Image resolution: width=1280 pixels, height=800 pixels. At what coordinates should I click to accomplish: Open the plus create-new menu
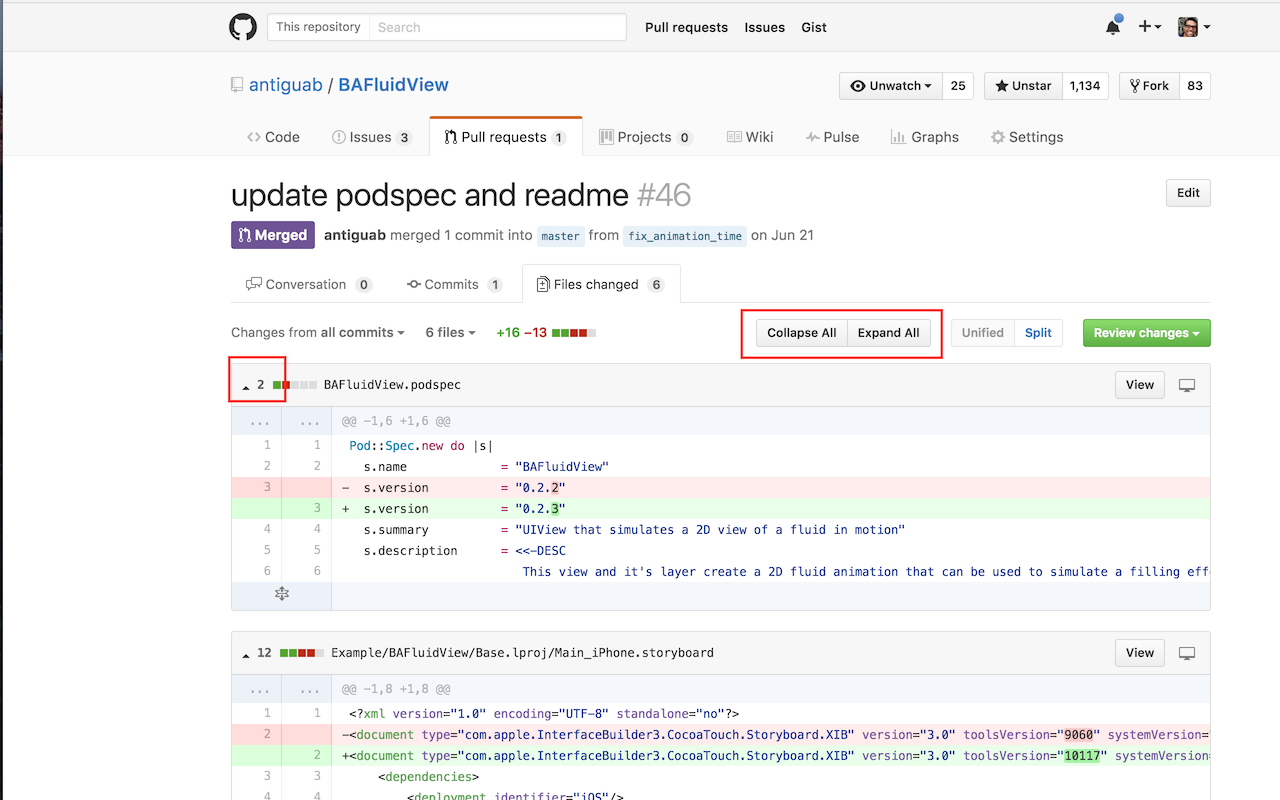(1150, 27)
